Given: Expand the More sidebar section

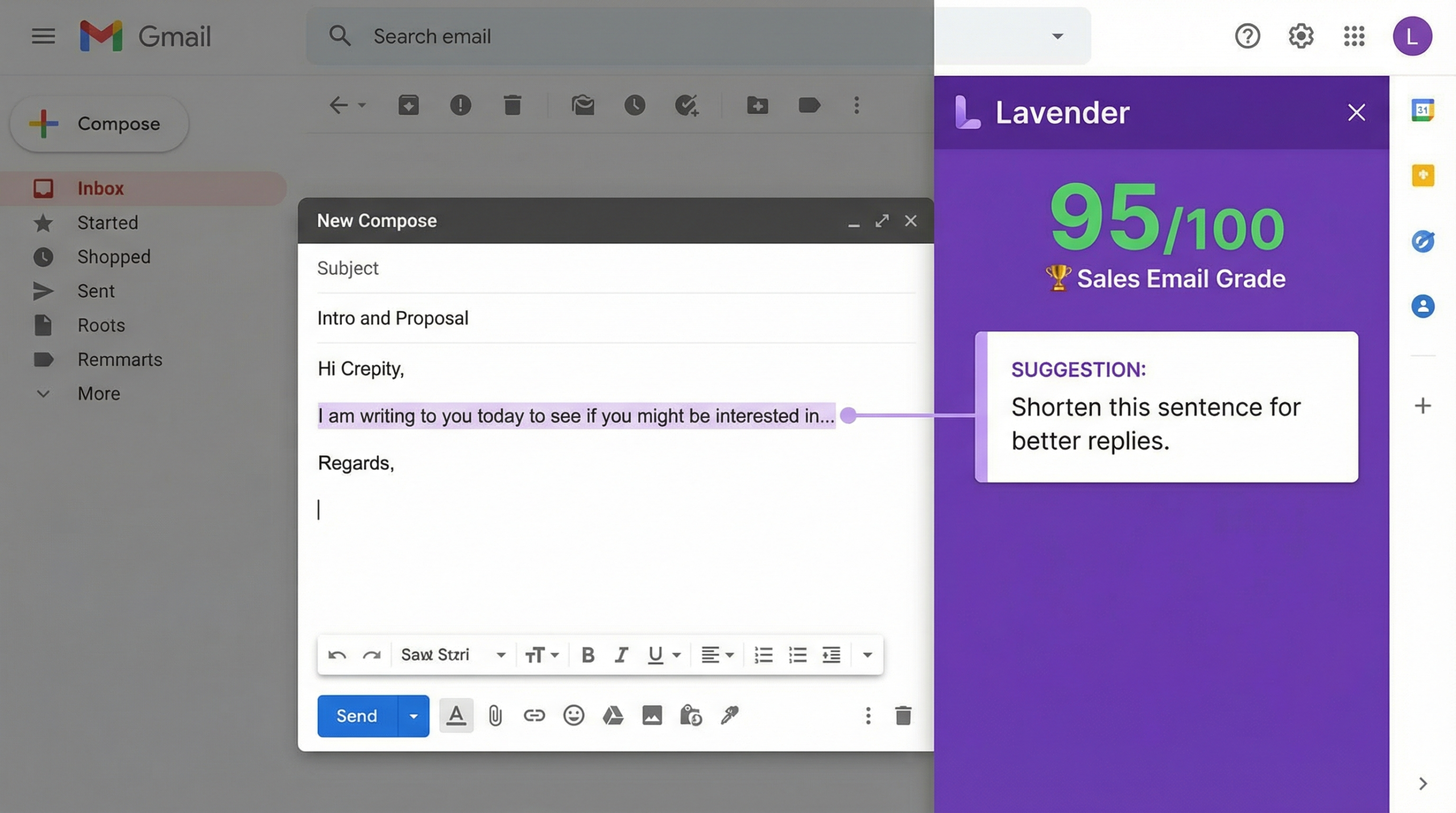Looking at the screenshot, I should pyautogui.click(x=98, y=393).
